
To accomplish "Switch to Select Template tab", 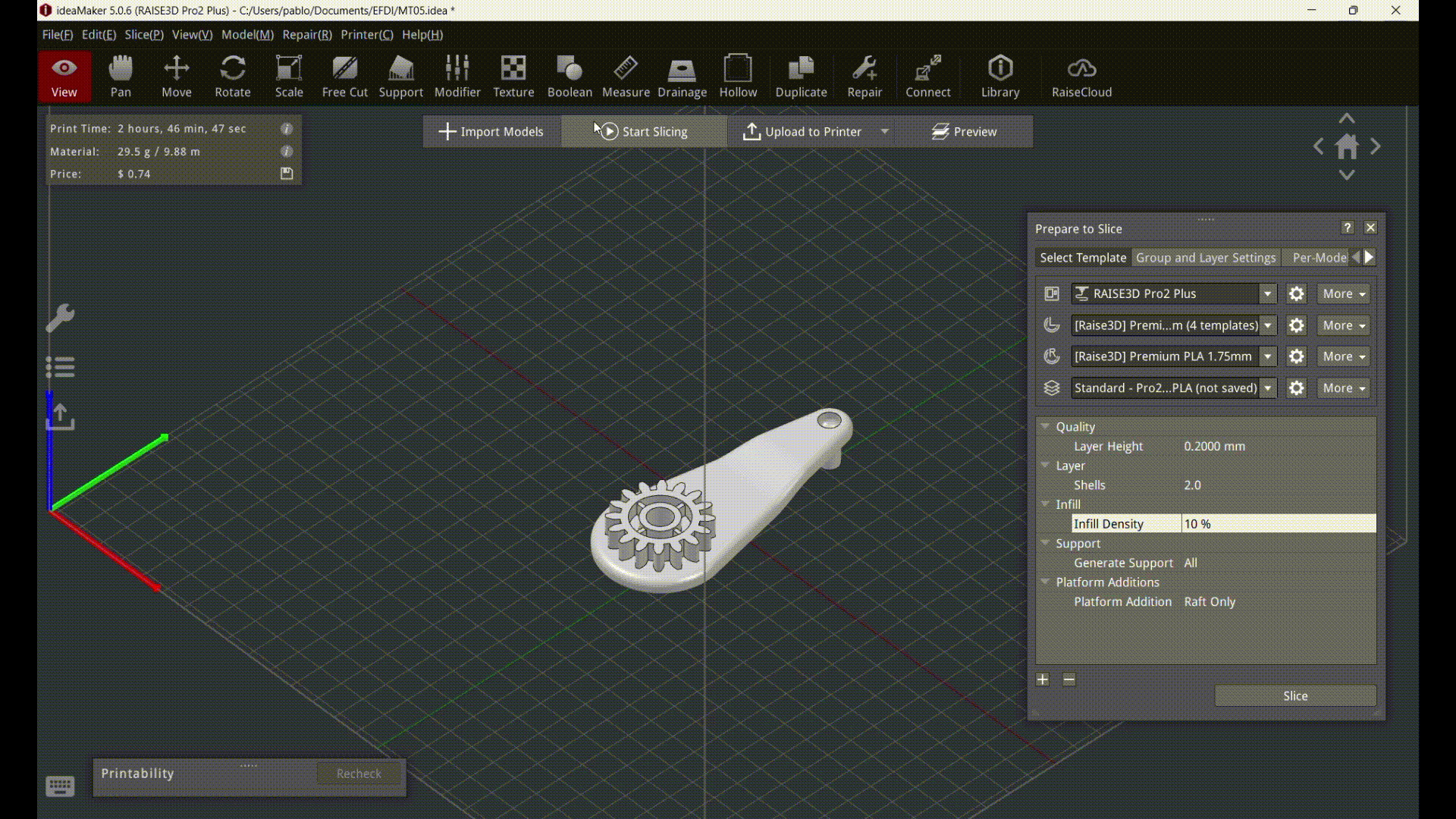I will coord(1083,258).
